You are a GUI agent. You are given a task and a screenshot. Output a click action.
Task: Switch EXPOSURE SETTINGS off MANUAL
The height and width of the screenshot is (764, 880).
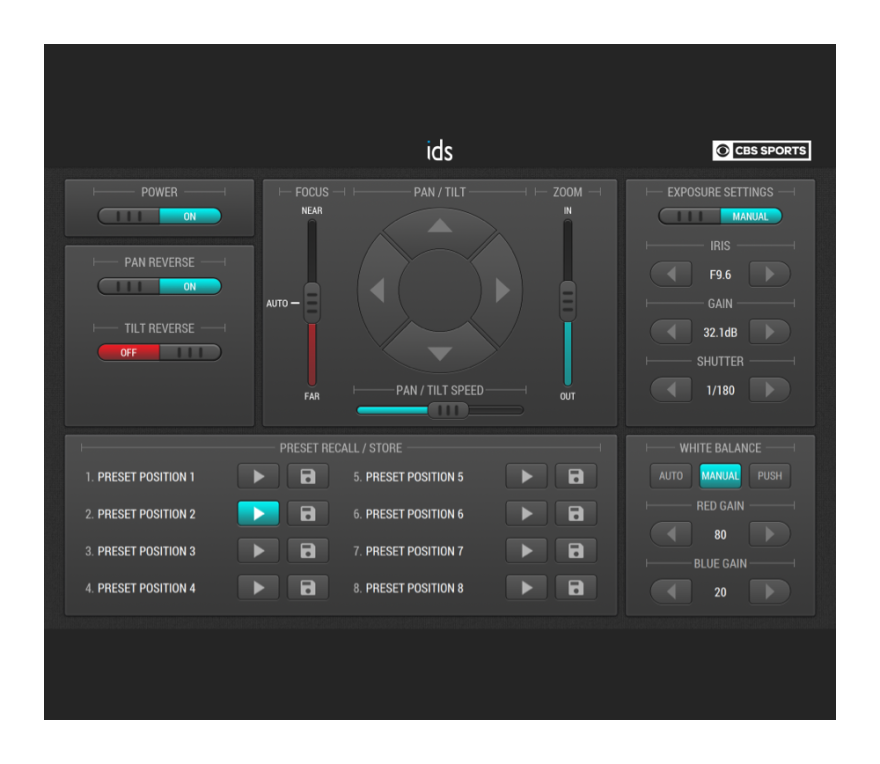point(720,216)
